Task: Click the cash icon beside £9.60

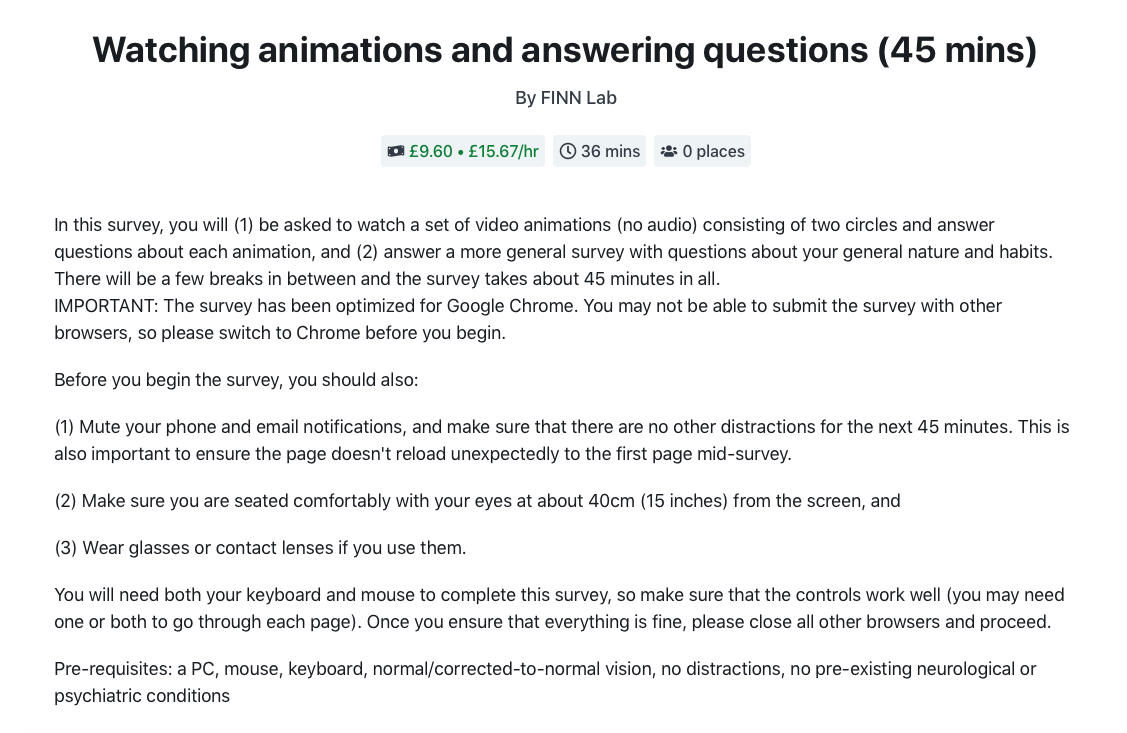Action: click(x=395, y=151)
